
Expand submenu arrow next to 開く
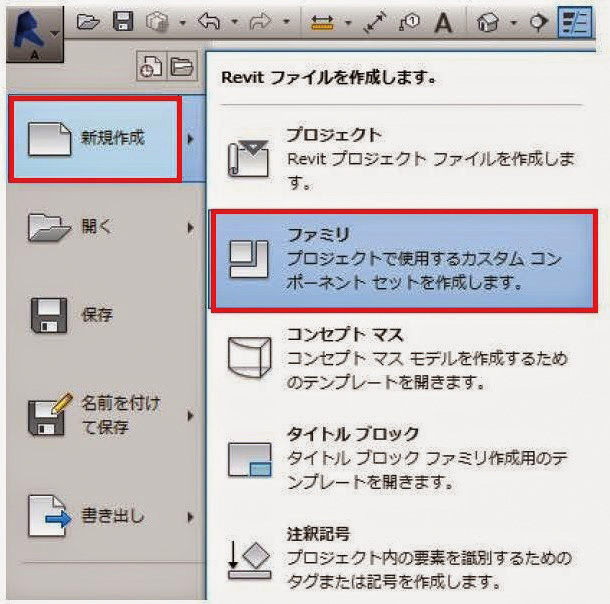click(190, 228)
